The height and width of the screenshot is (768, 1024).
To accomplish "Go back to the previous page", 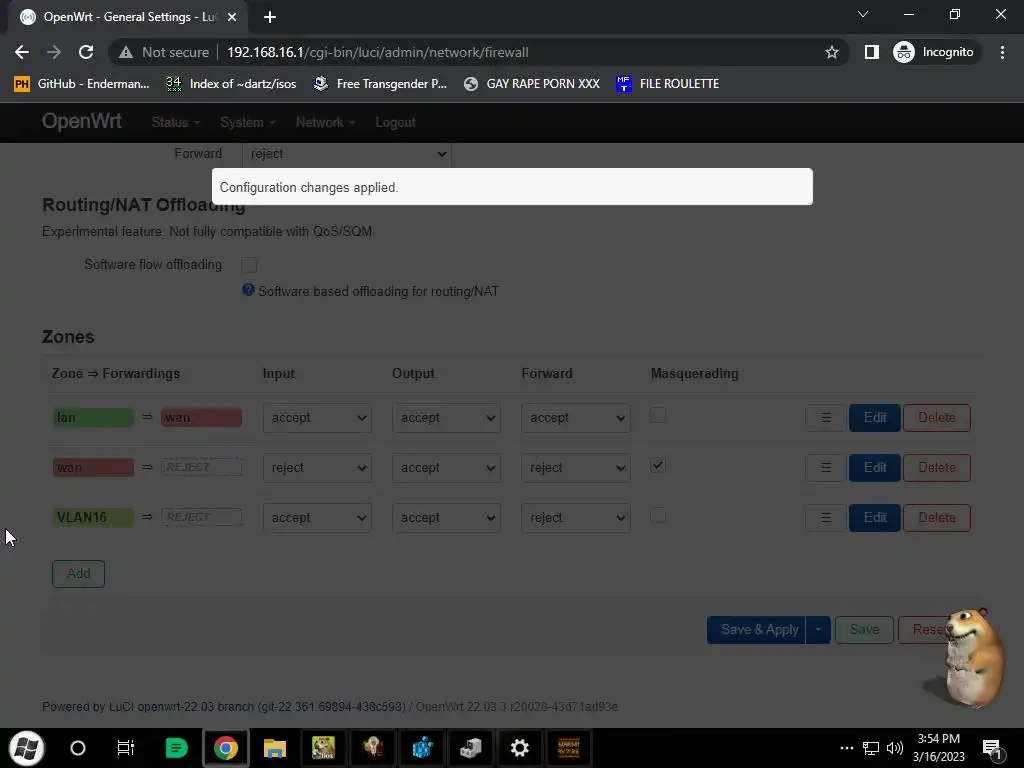I will 22,52.
